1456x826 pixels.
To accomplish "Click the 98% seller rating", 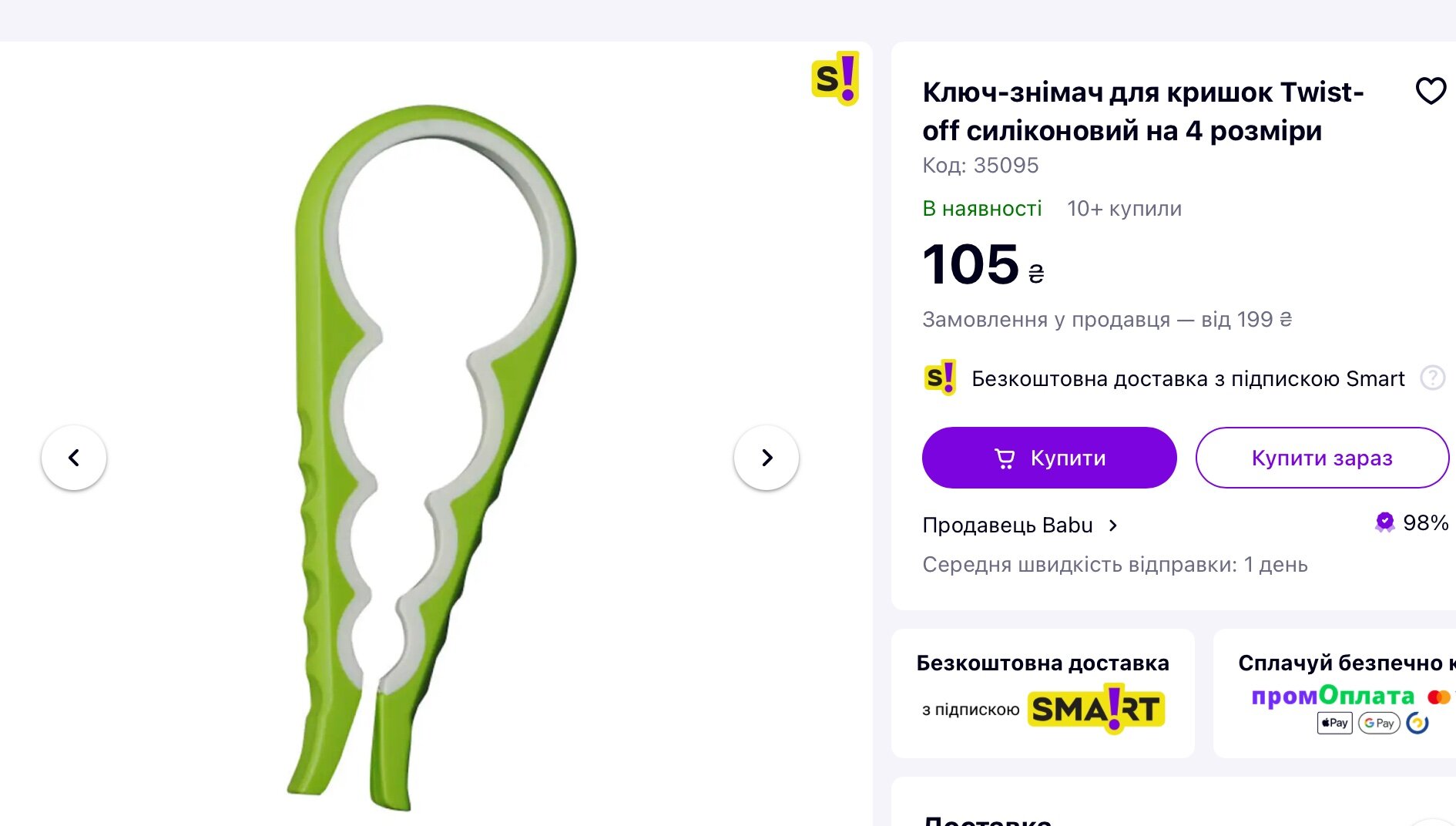I will click(1425, 522).
